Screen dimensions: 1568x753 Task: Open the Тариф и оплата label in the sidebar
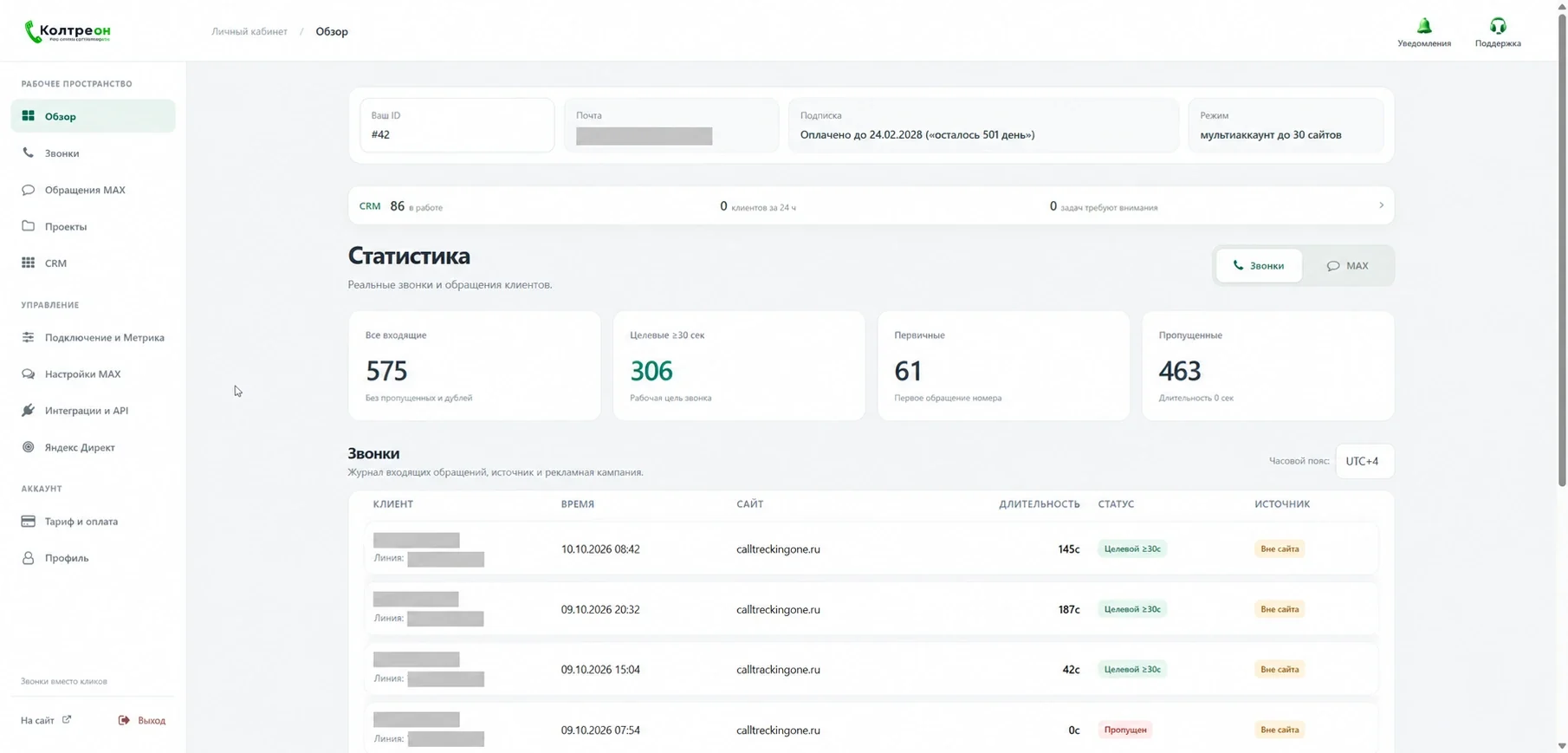click(81, 522)
